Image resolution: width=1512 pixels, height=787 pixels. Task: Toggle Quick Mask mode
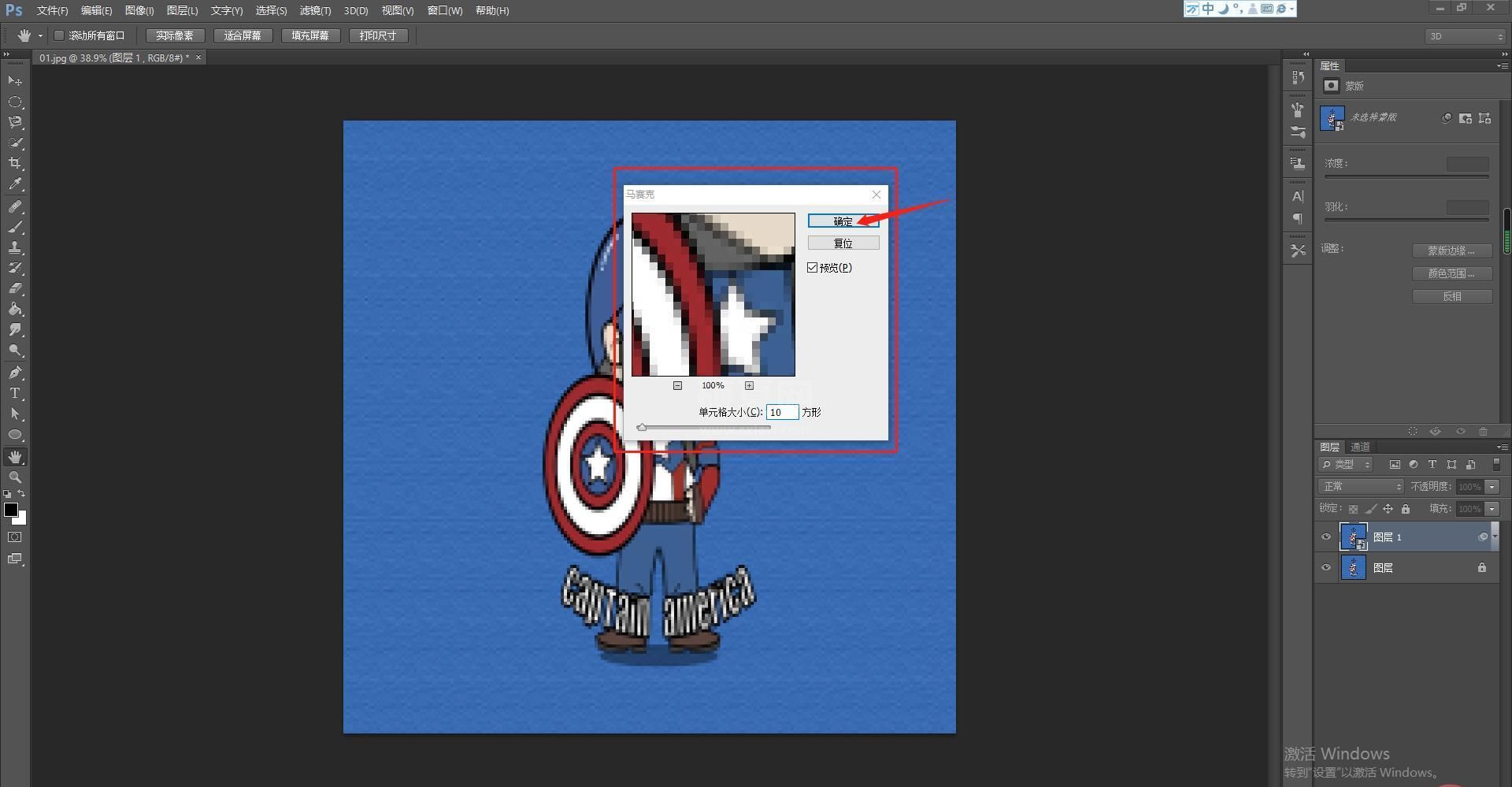click(x=15, y=537)
